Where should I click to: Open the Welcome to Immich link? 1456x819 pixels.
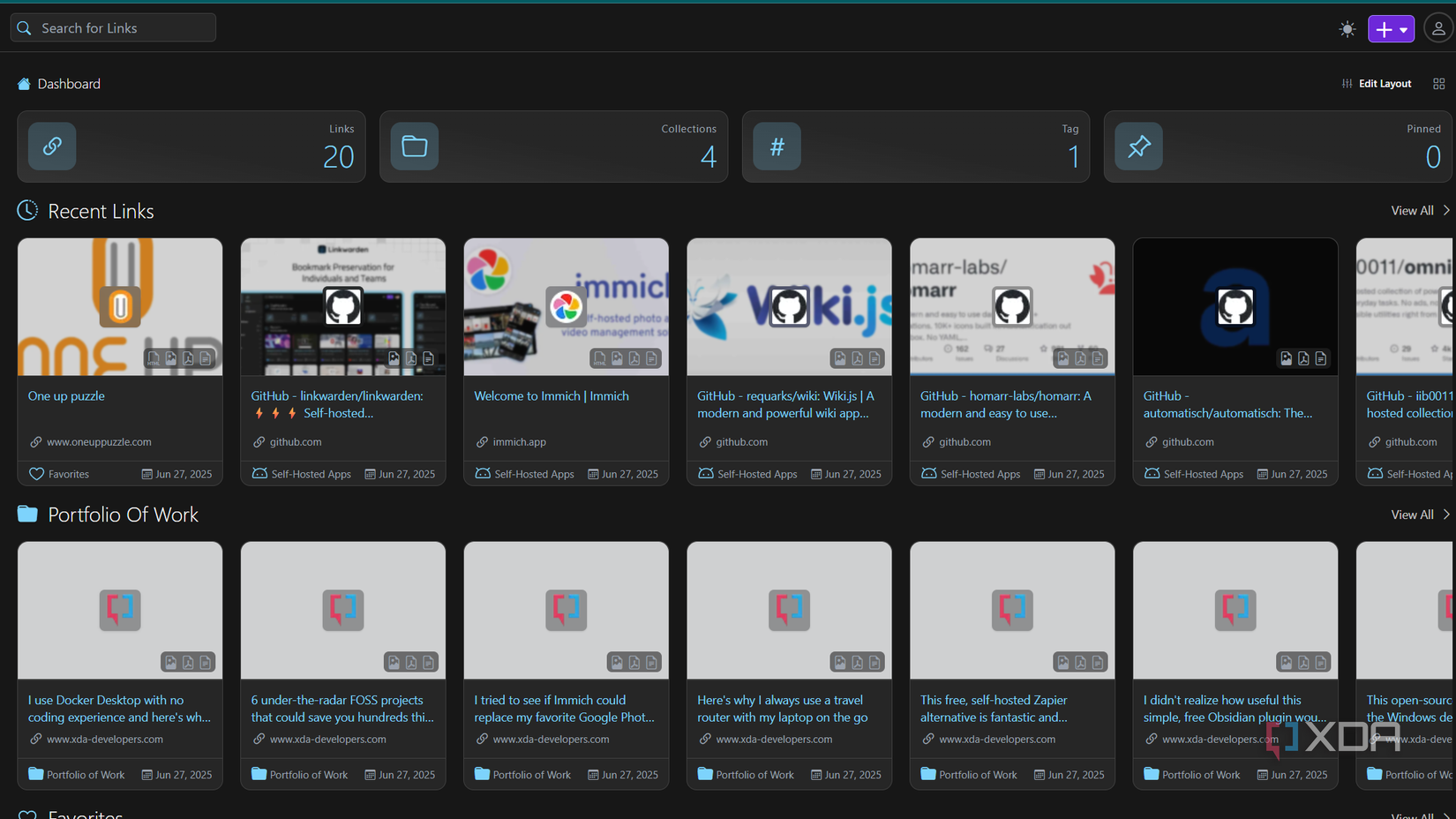[551, 395]
